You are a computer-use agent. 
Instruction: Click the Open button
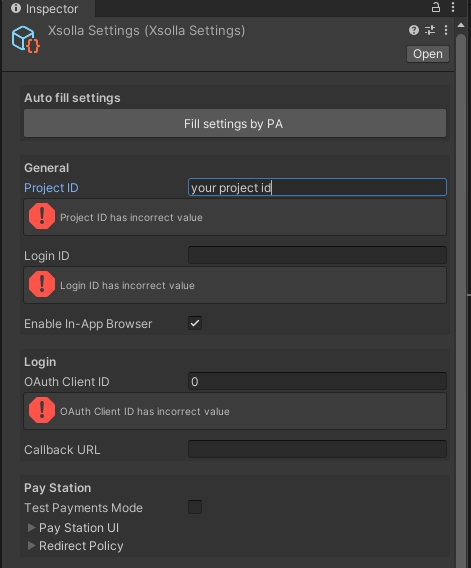[x=428, y=54]
